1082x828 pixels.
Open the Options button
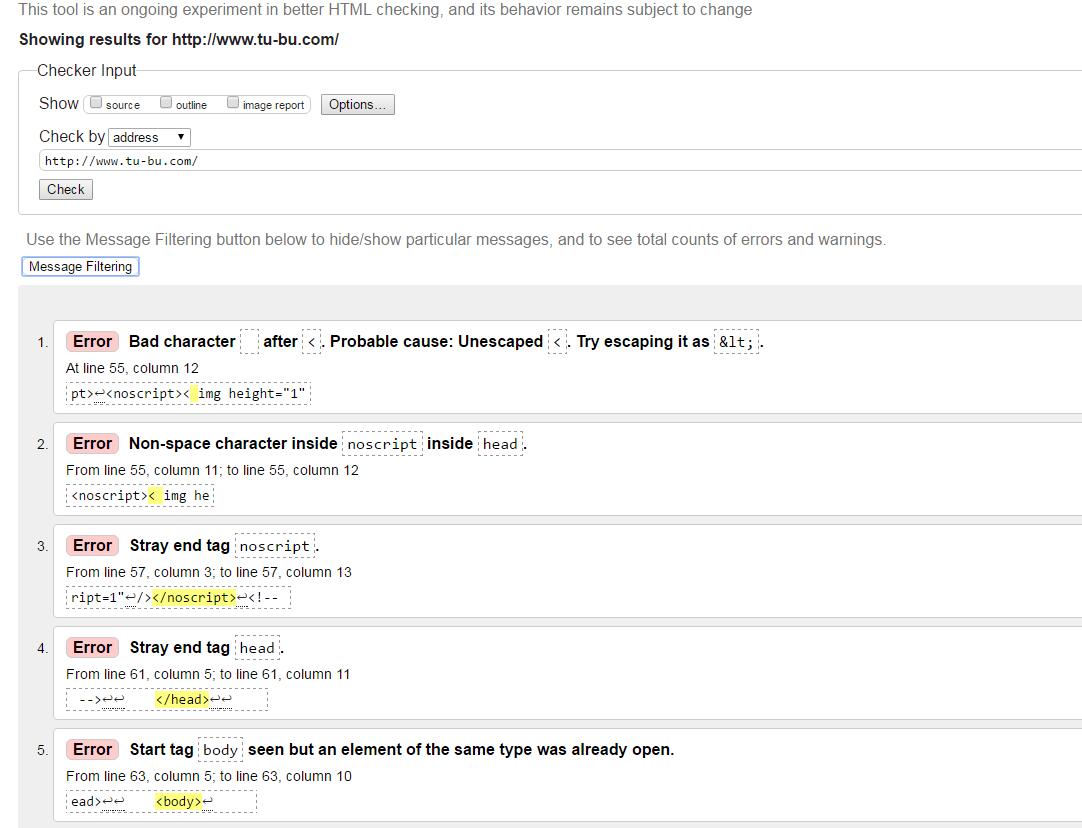pyautogui.click(x=357, y=105)
